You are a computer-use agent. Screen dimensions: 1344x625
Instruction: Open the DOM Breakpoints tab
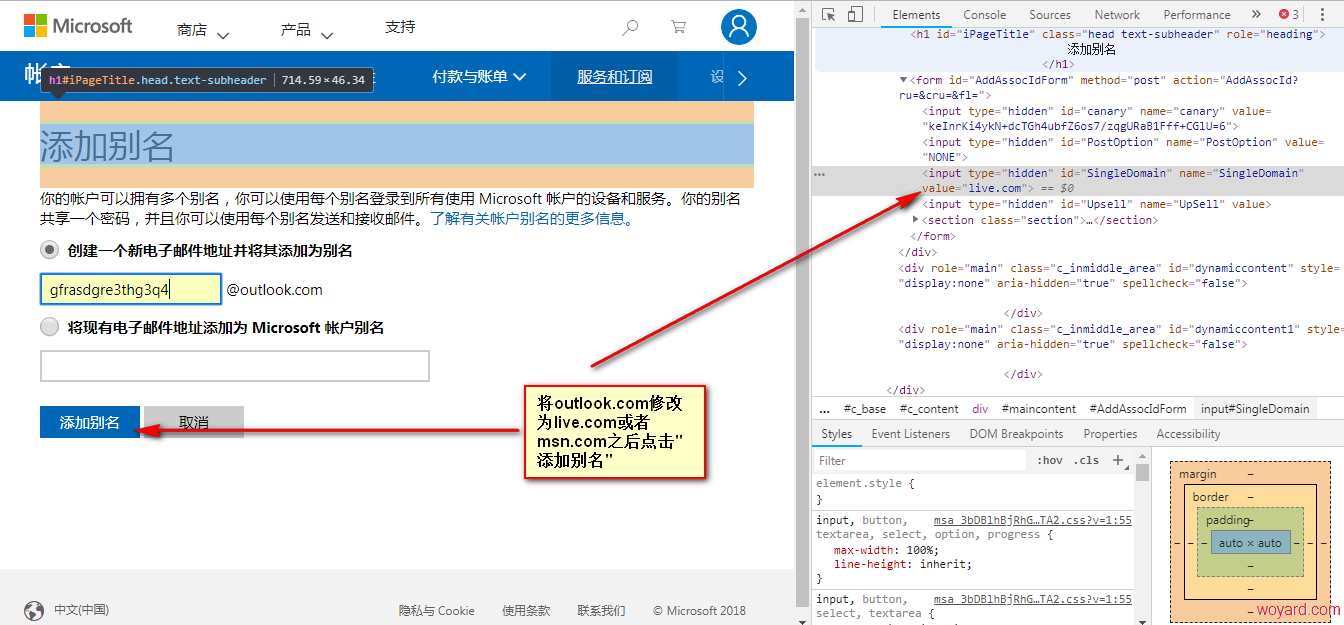[x=1016, y=434]
